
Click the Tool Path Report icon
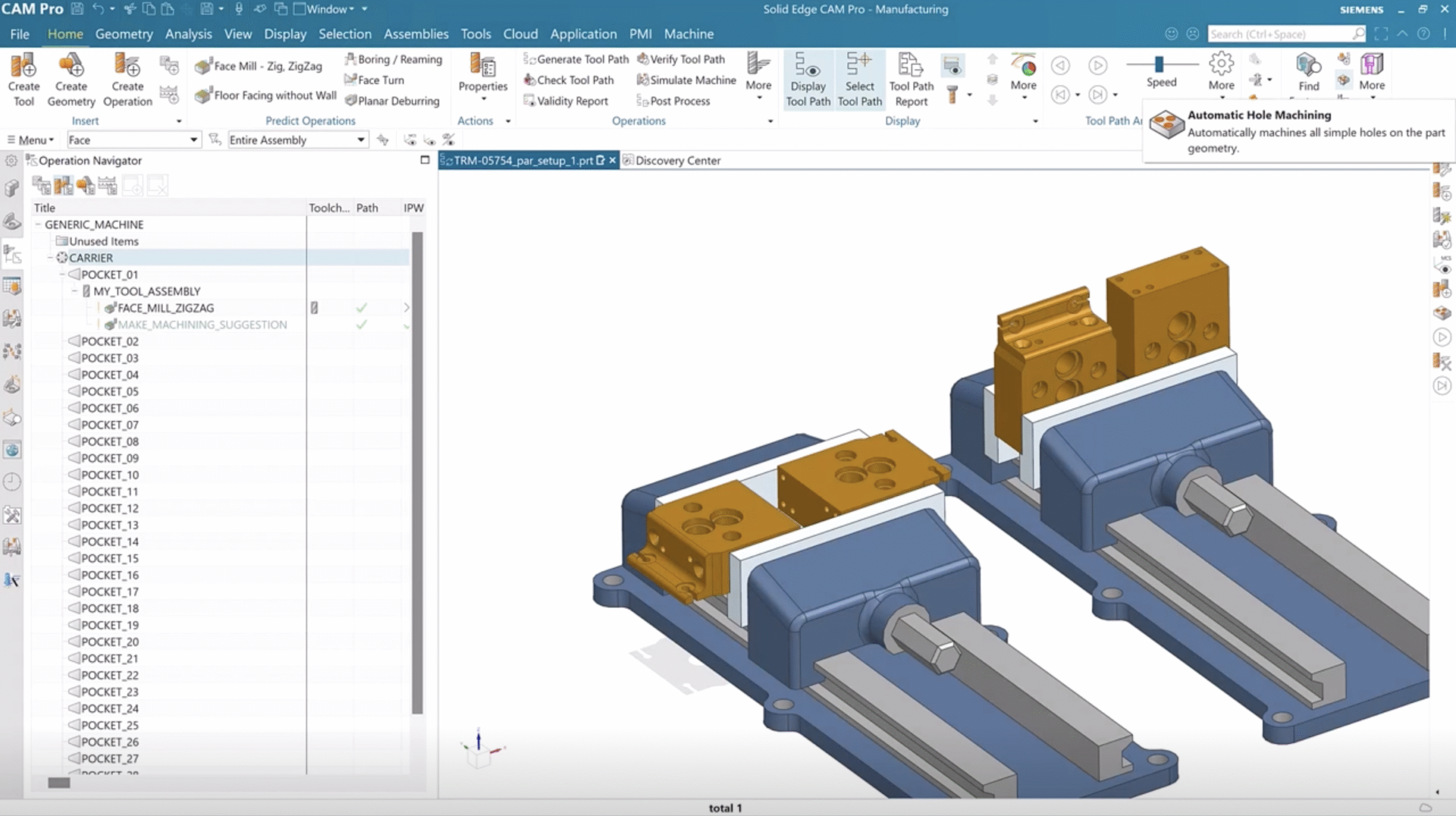pos(911,79)
